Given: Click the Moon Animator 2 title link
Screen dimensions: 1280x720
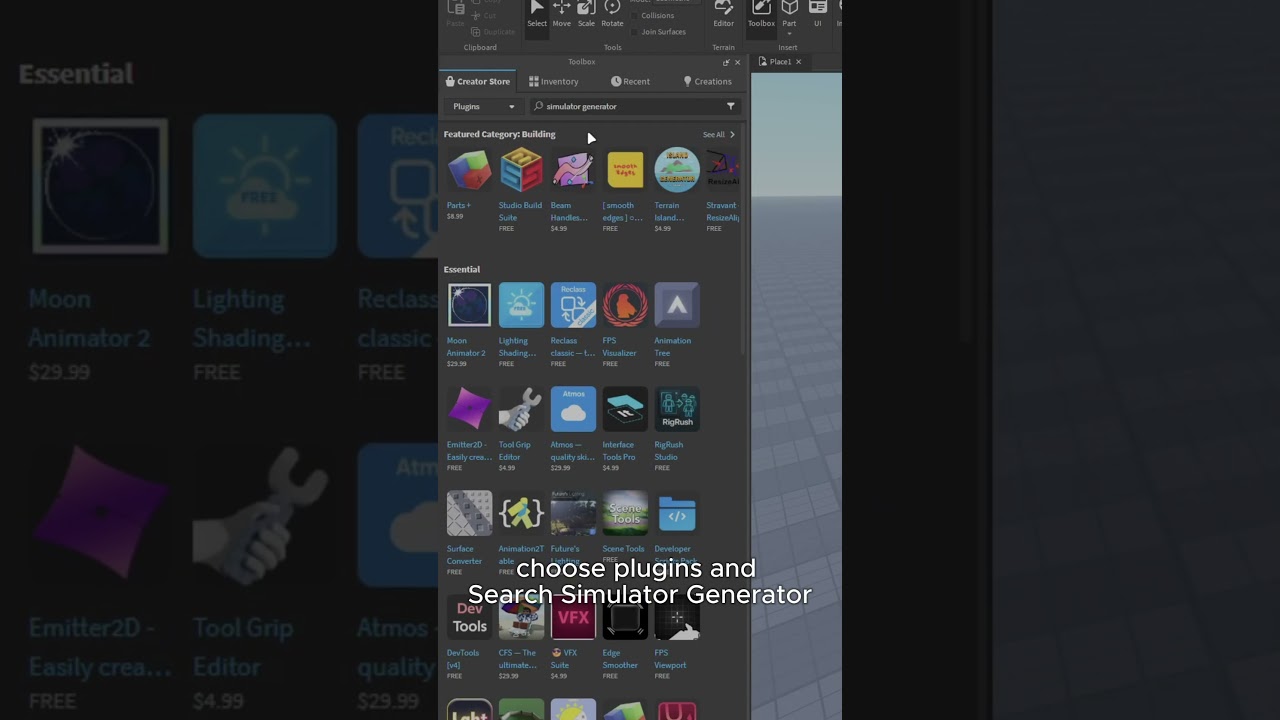Looking at the screenshot, I should coord(466,347).
